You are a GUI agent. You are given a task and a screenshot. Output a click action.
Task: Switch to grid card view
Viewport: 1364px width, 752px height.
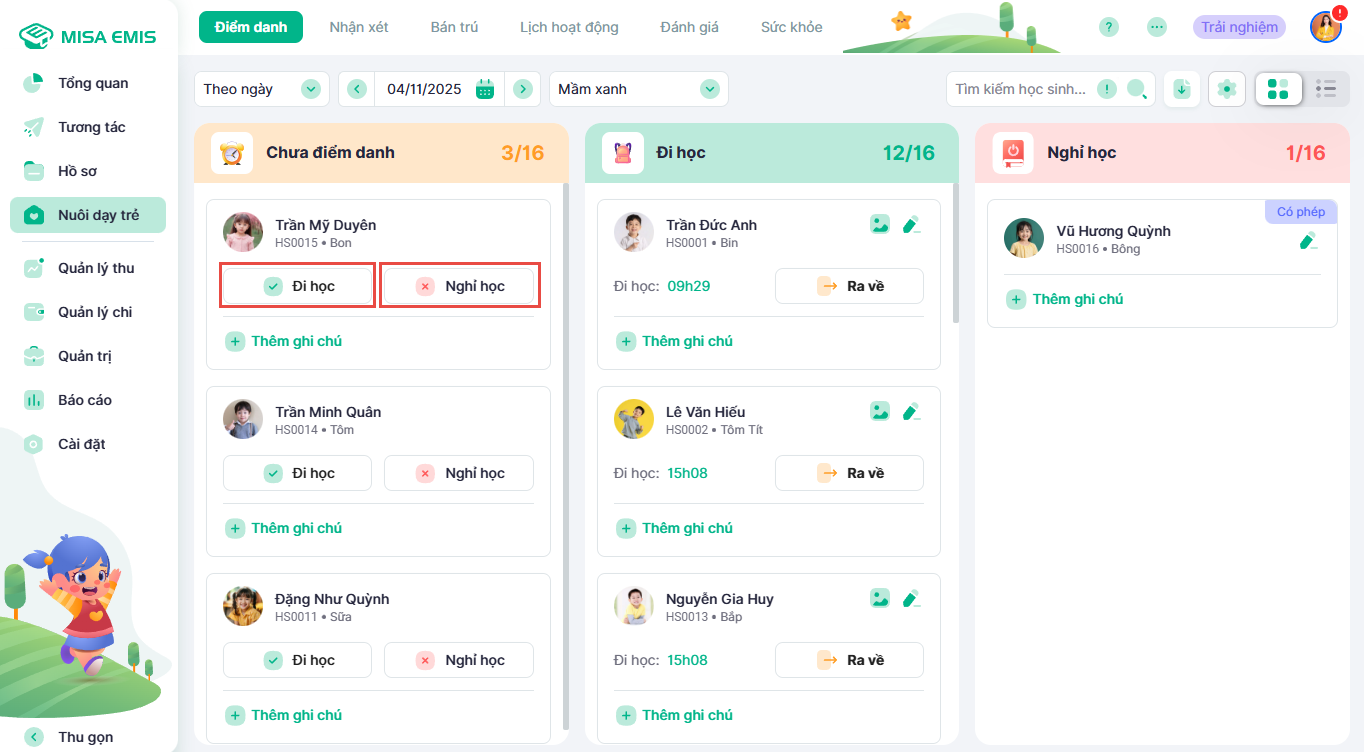click(1278, 89)
